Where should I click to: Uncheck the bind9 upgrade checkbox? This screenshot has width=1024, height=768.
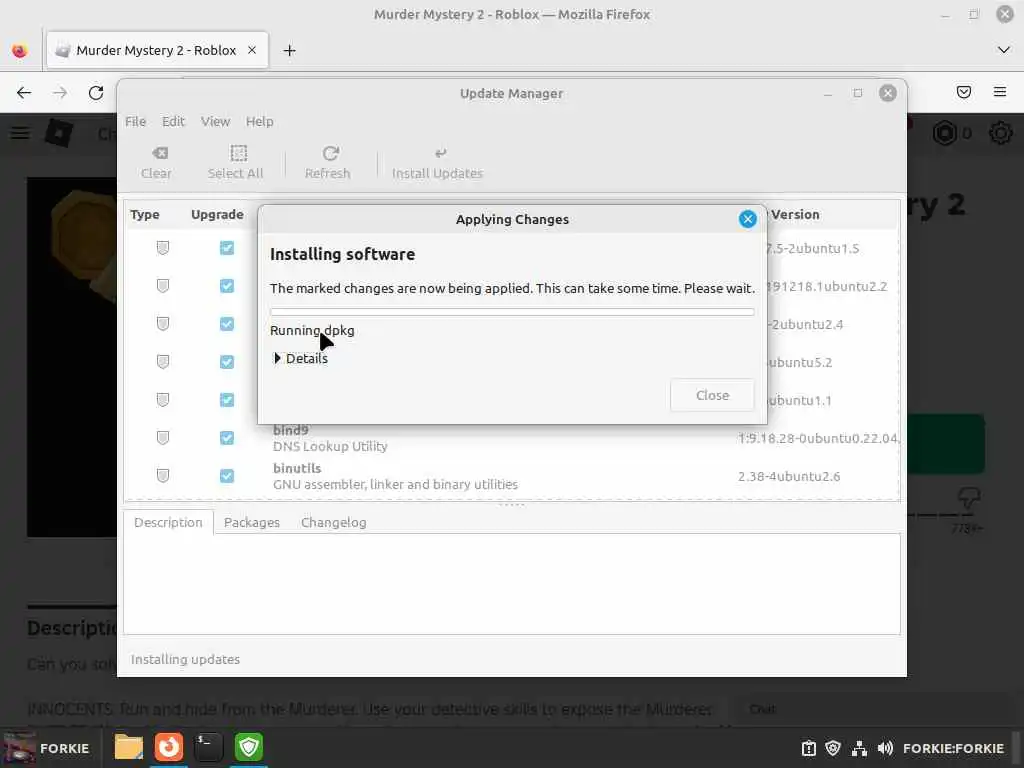[227, 438]
